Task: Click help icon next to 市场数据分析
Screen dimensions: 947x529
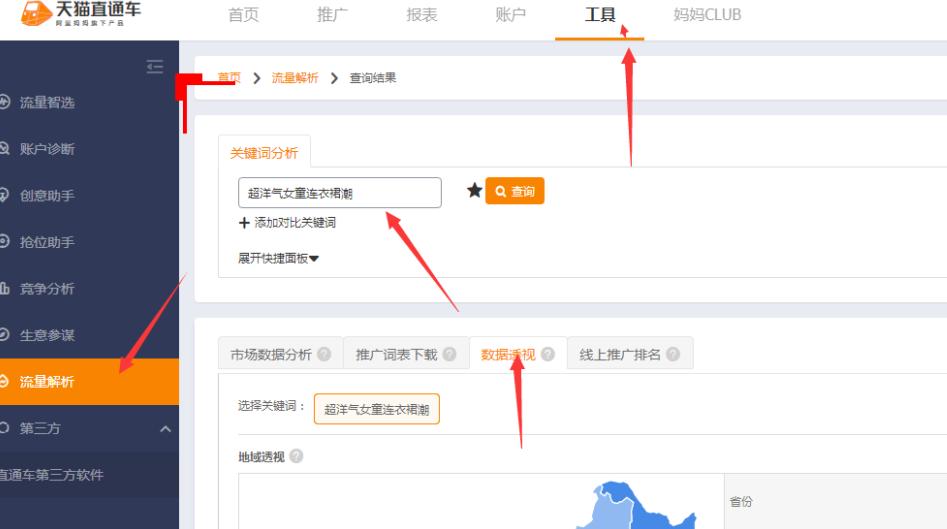Action: [x=324, y=354]
